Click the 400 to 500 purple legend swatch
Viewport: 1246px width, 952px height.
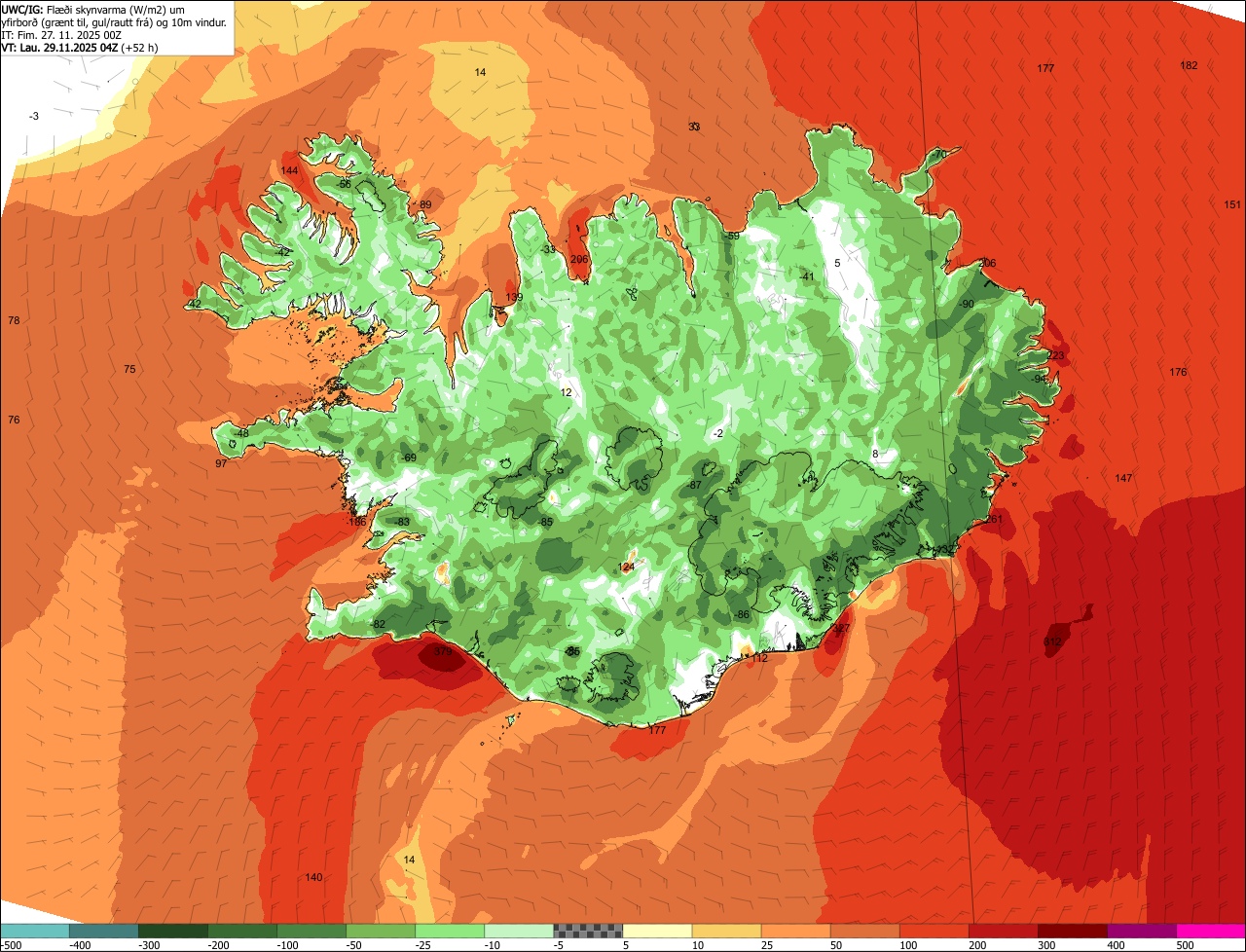tap(1140, 931)
